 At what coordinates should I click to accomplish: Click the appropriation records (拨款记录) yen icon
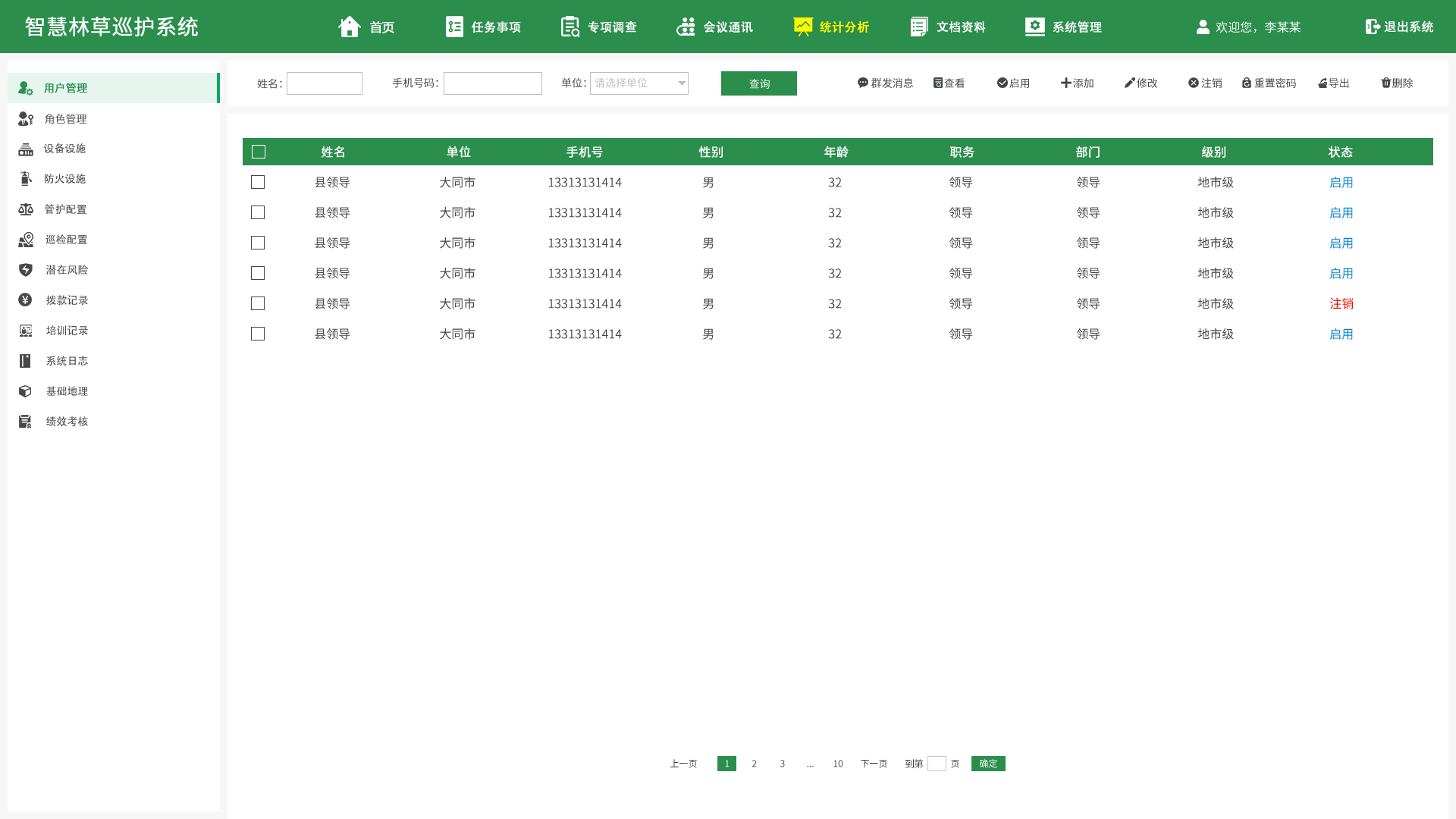25,300
